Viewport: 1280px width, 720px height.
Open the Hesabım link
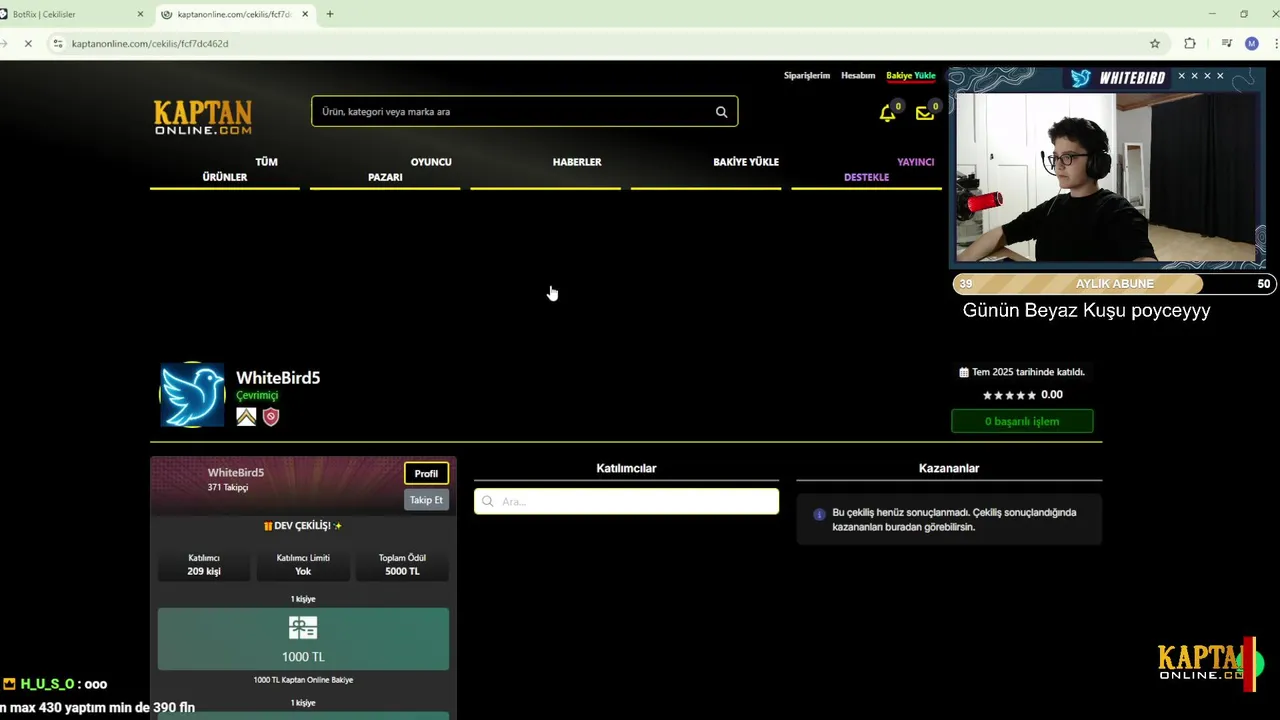click(858, 76)
